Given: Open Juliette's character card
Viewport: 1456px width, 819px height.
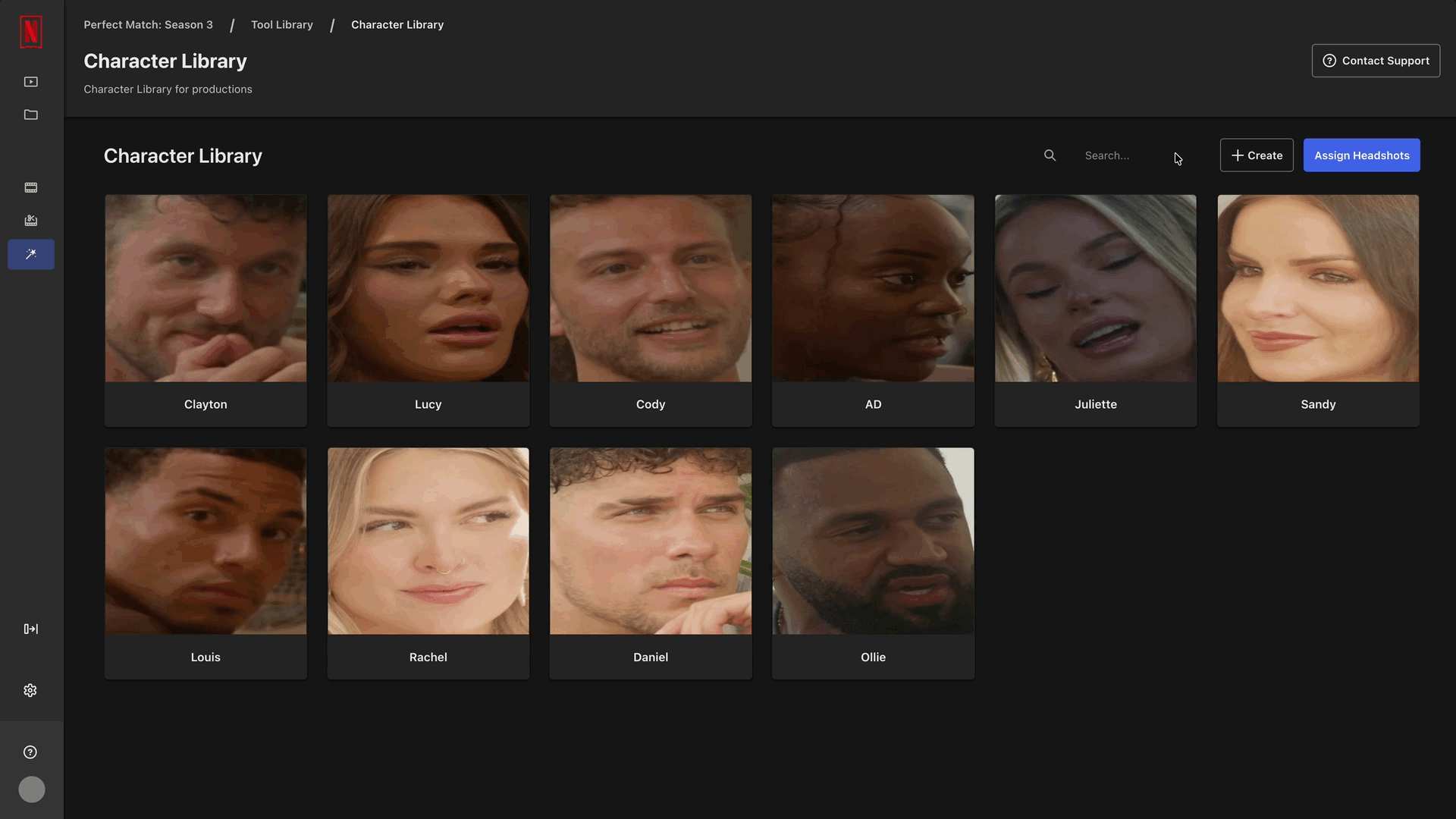Looking at the screenshot, I should coord(1095,311).
